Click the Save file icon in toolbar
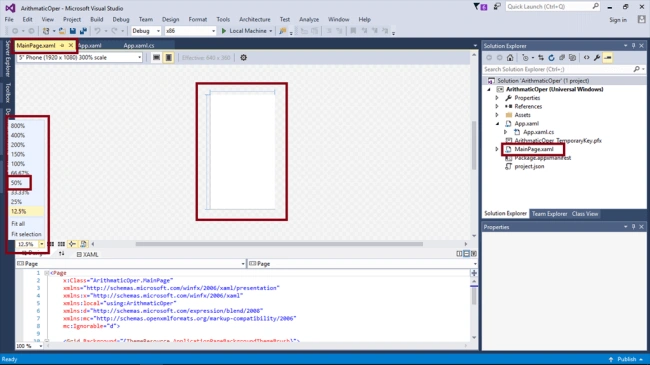The image size is (650, 365). [73, 31]
